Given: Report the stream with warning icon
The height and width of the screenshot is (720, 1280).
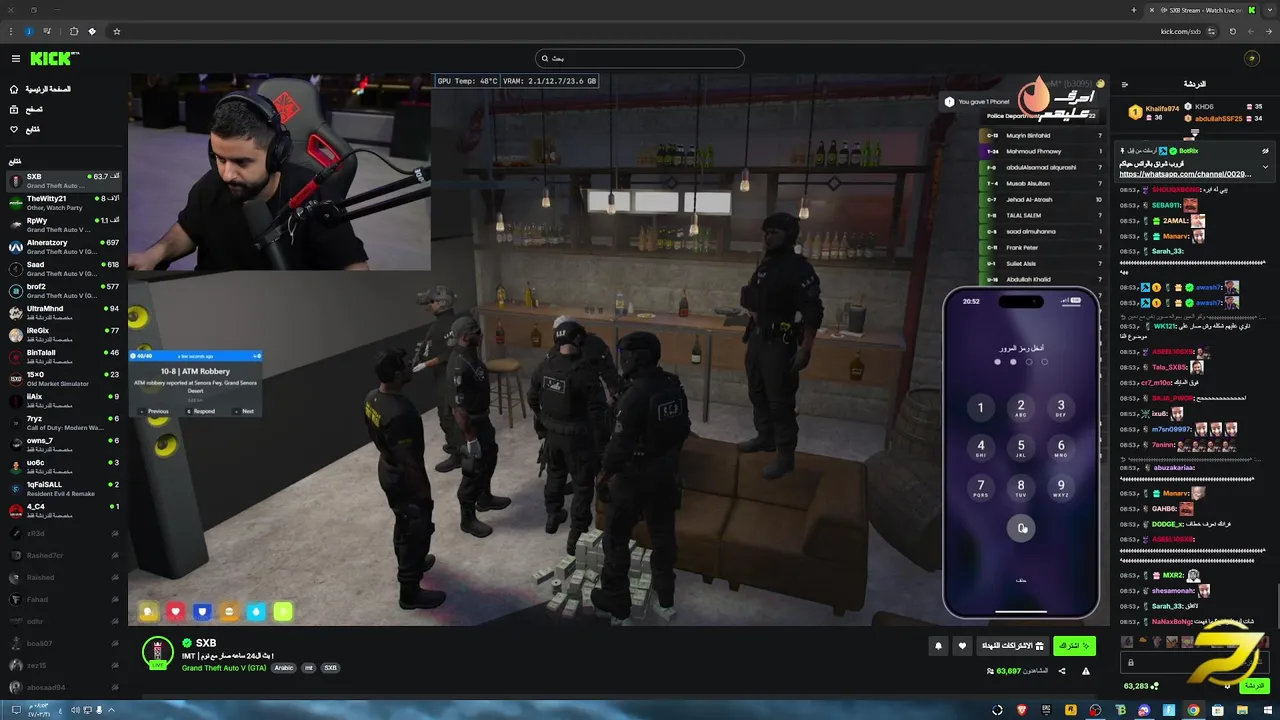Looking at the screenshot, I should click(x=1086, y=671).
